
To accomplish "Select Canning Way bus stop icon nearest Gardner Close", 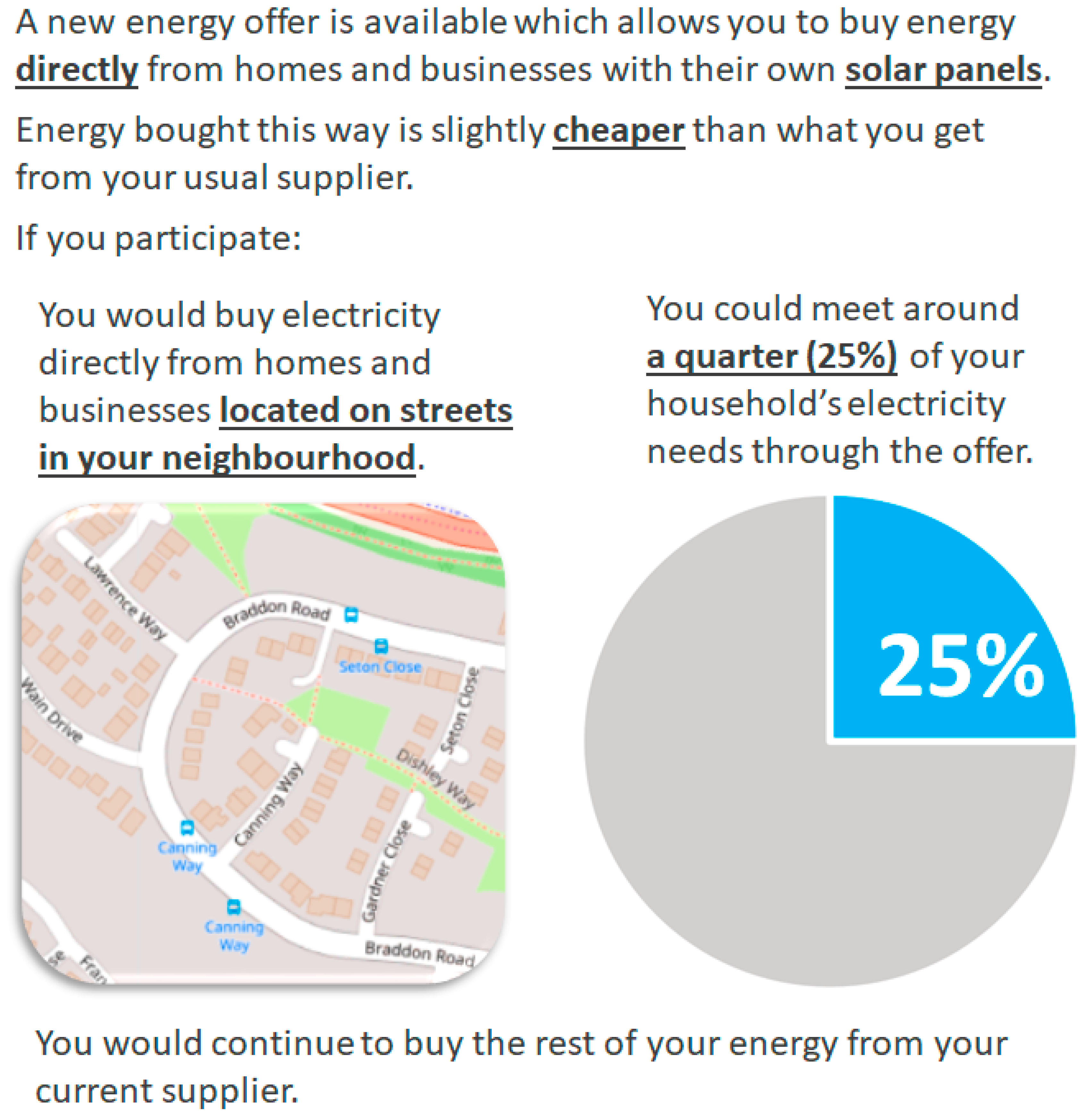I will (233, 907).
